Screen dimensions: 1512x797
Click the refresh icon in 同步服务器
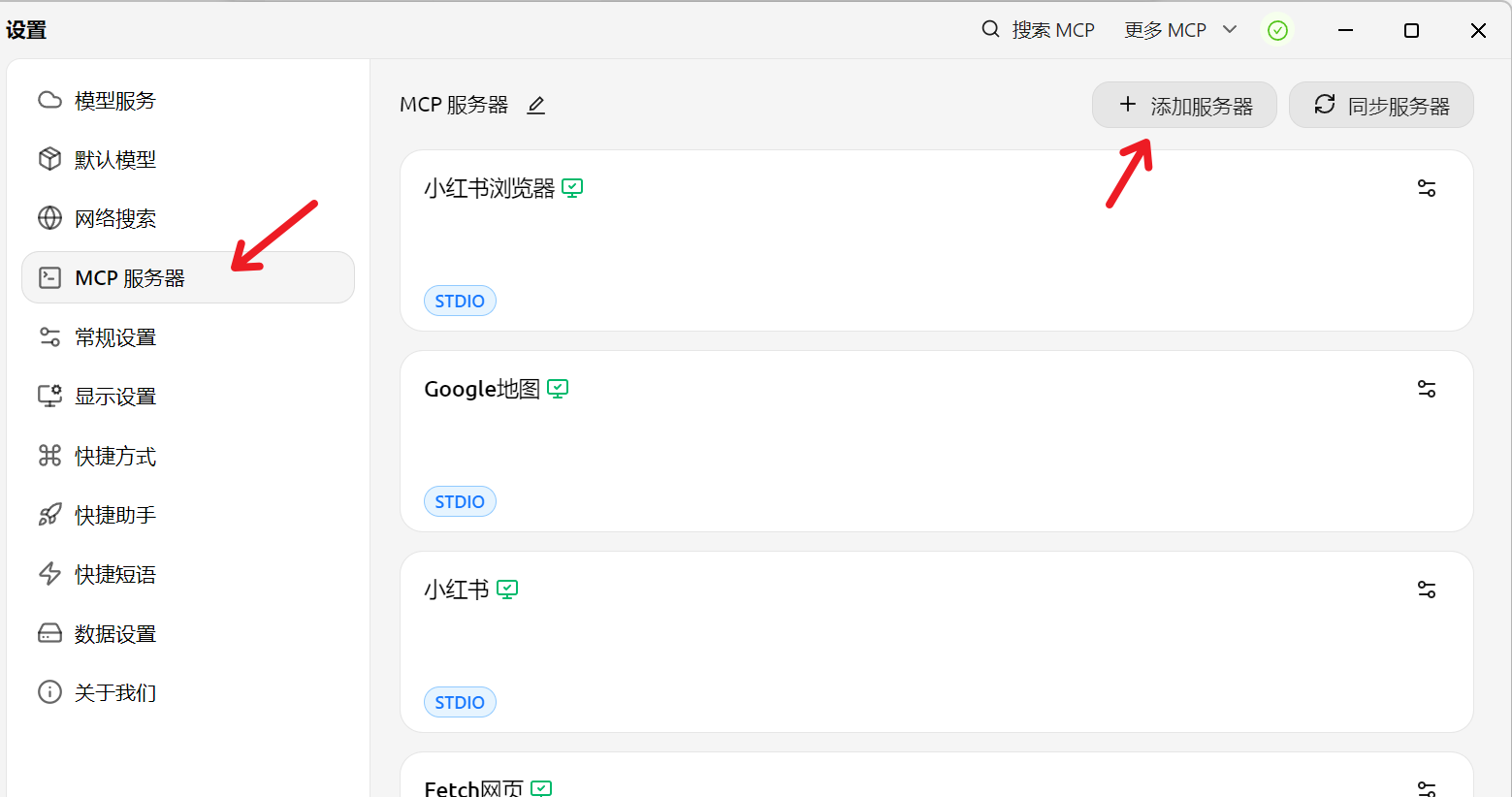1325,104
